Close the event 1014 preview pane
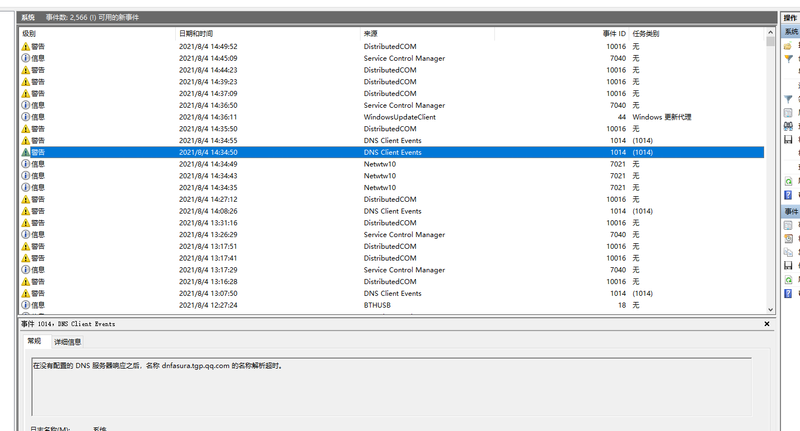 click(x=767, y=325)
